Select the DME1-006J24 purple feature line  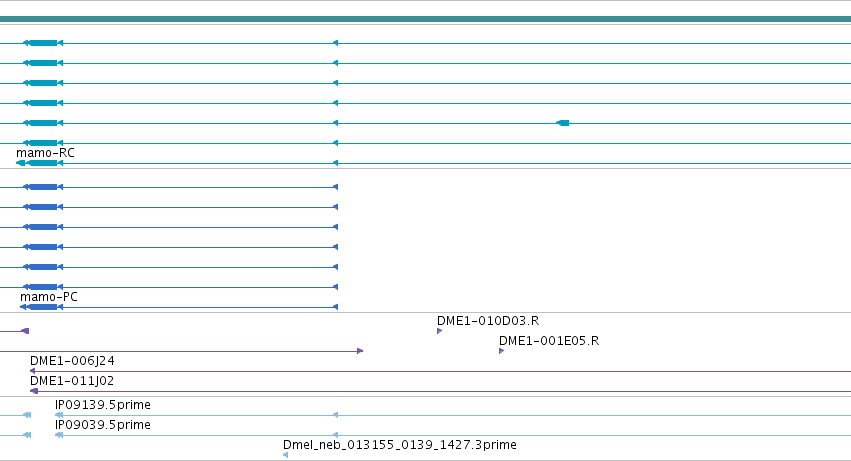440,371
